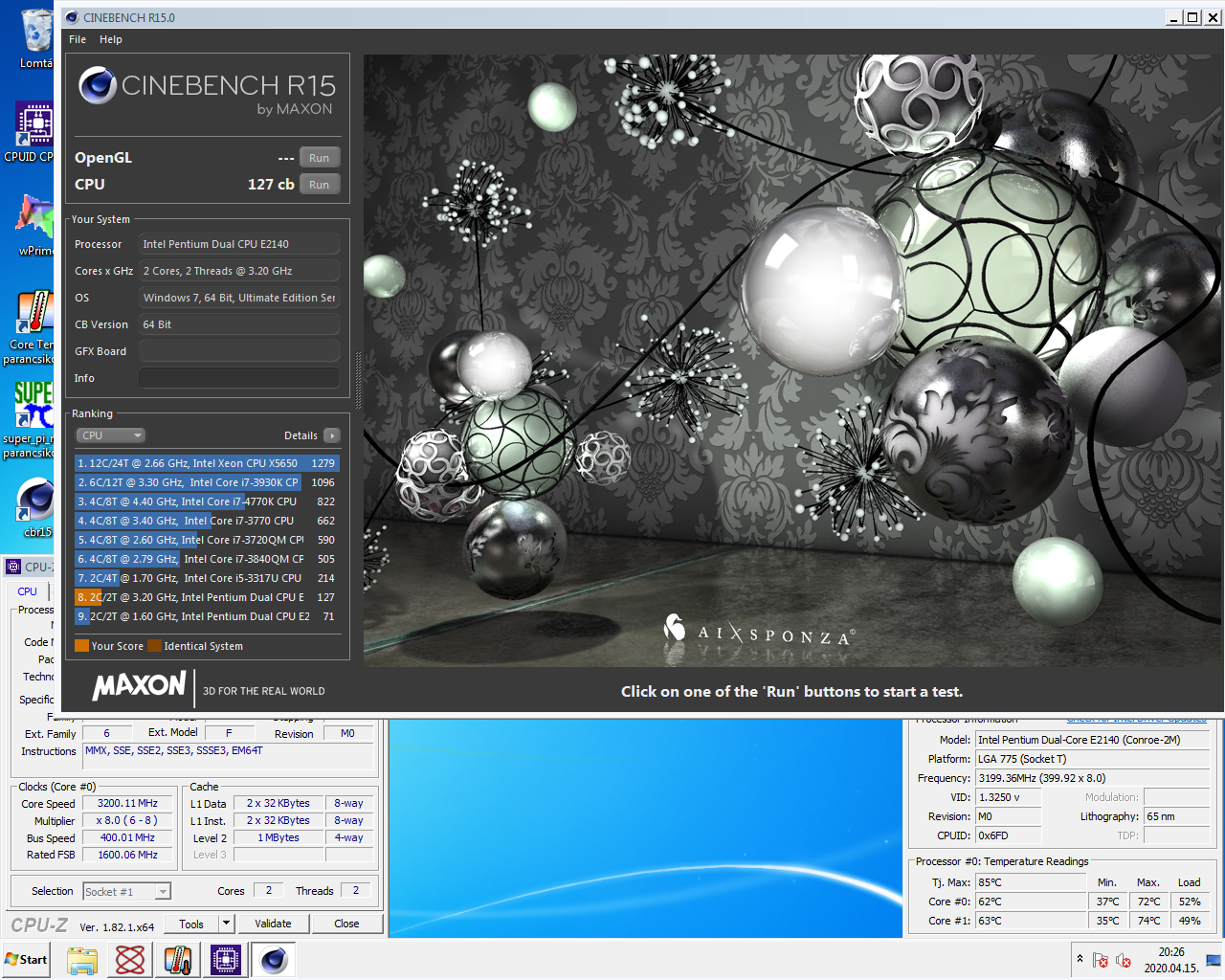This screenshot has height=980, width=1225.
Task: Open the Help menu in Cinebench
Action: point(111,39)
